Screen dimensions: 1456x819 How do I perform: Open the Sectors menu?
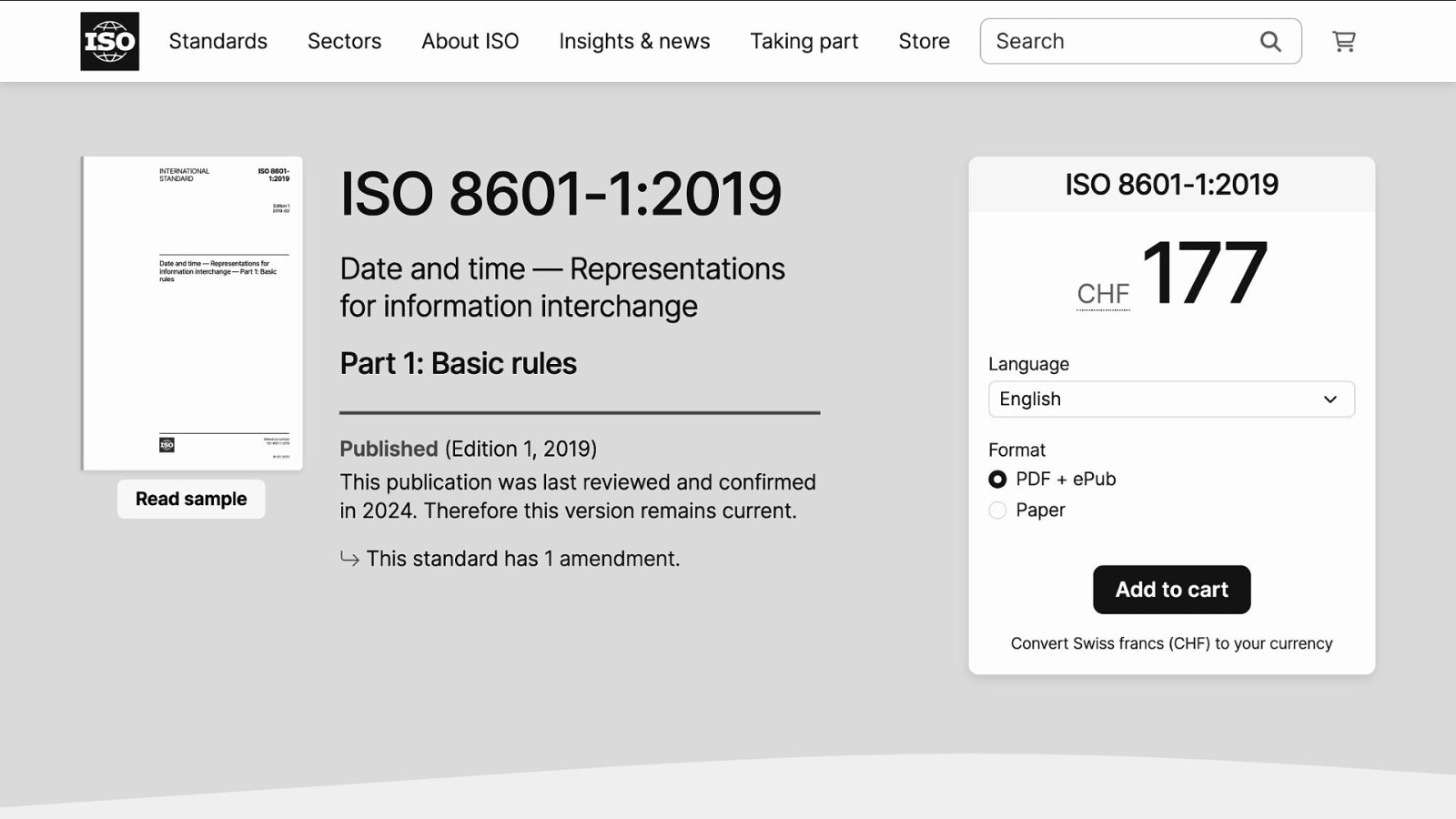click(344, 41)
